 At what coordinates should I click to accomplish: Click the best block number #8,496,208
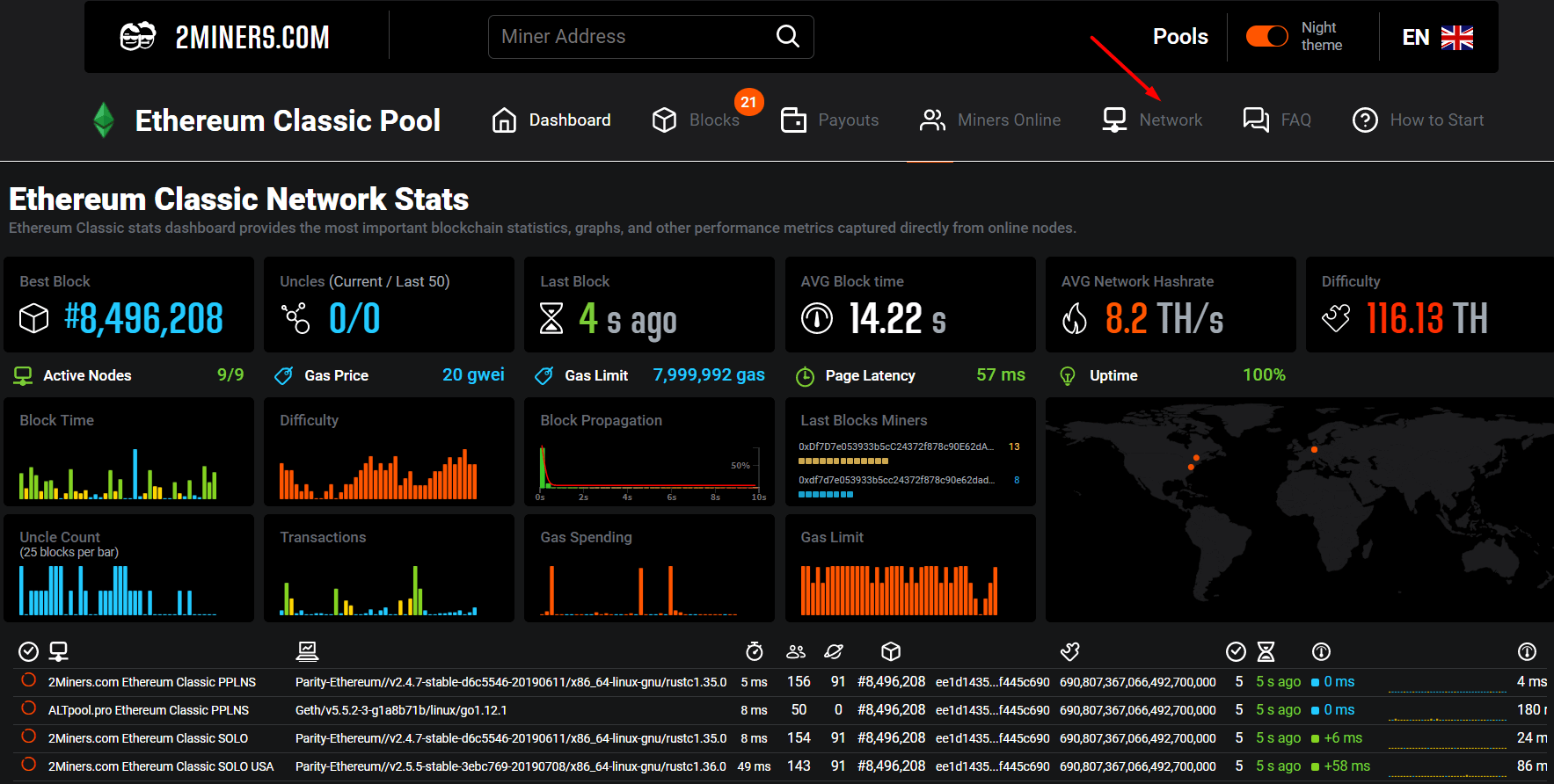pos(143,318)
